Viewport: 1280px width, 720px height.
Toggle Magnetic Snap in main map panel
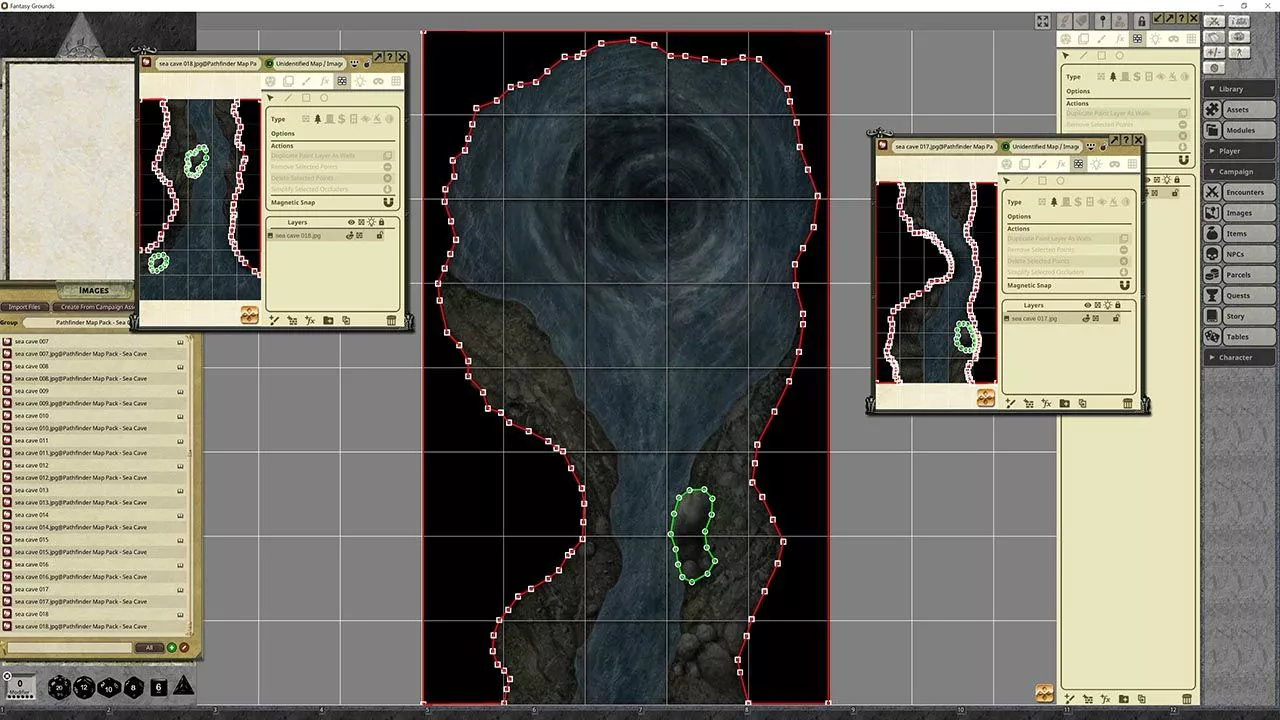[1184, 160]
